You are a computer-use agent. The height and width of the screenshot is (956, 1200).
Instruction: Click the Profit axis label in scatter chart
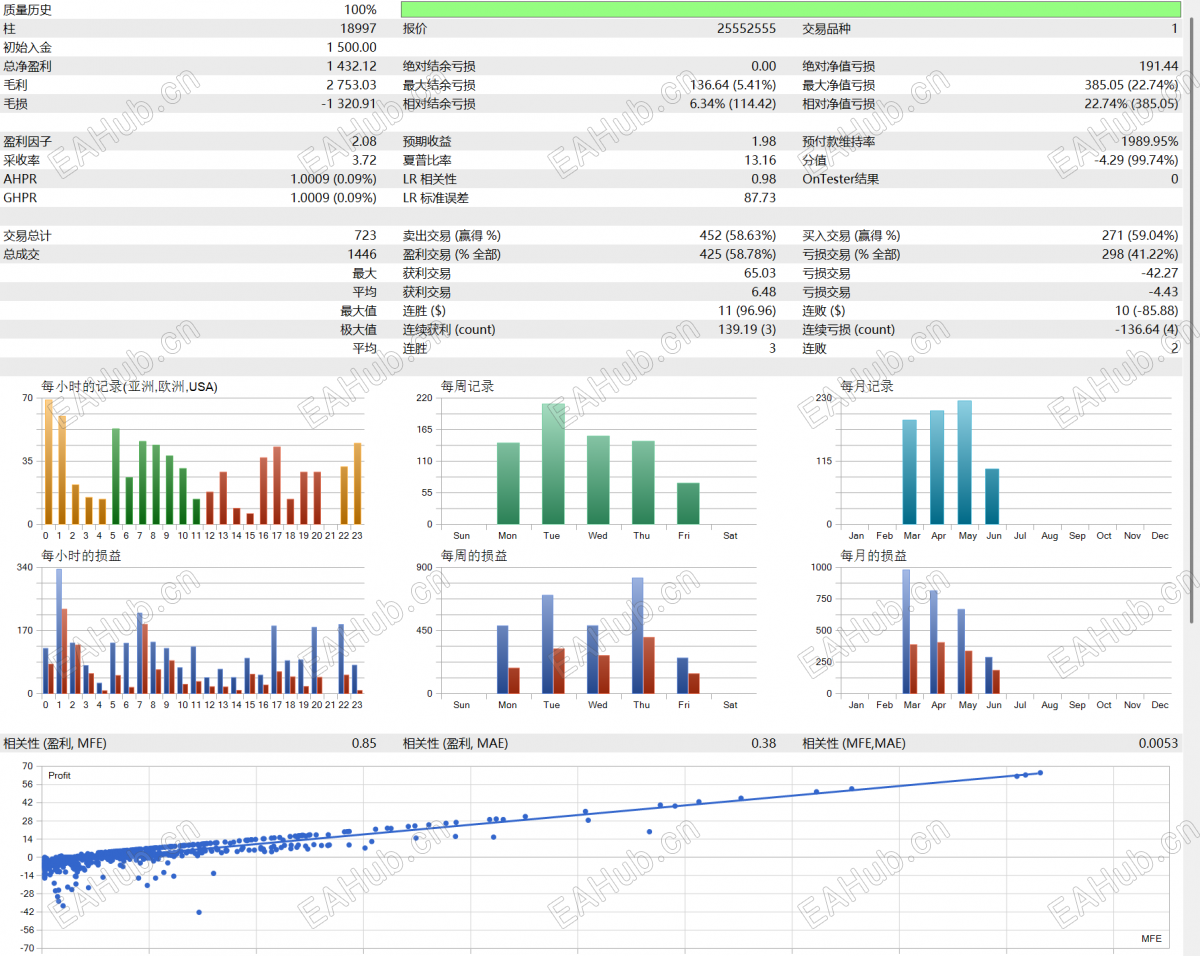[x=60, y=776]
